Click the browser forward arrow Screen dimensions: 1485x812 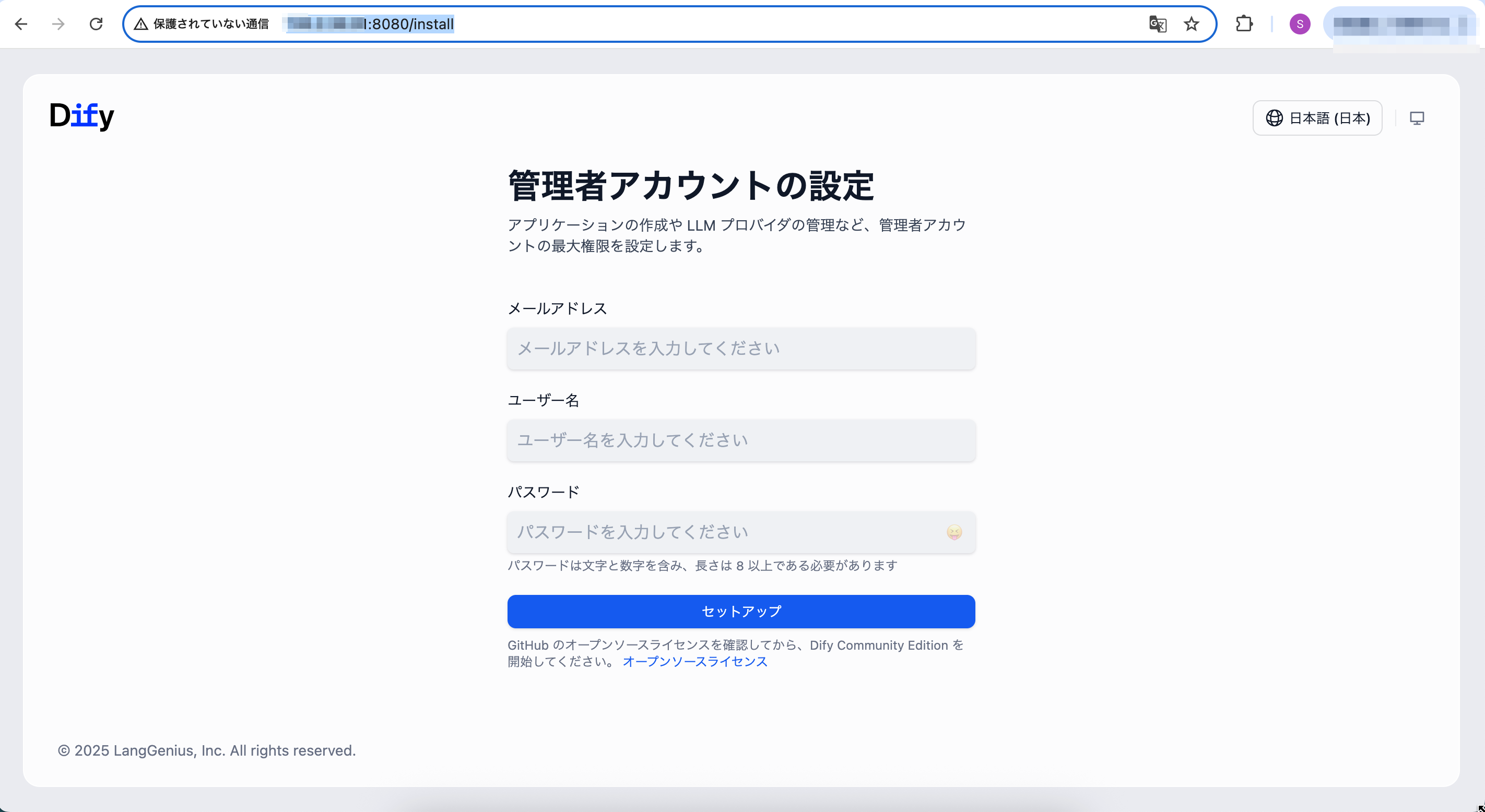(58, 23)
